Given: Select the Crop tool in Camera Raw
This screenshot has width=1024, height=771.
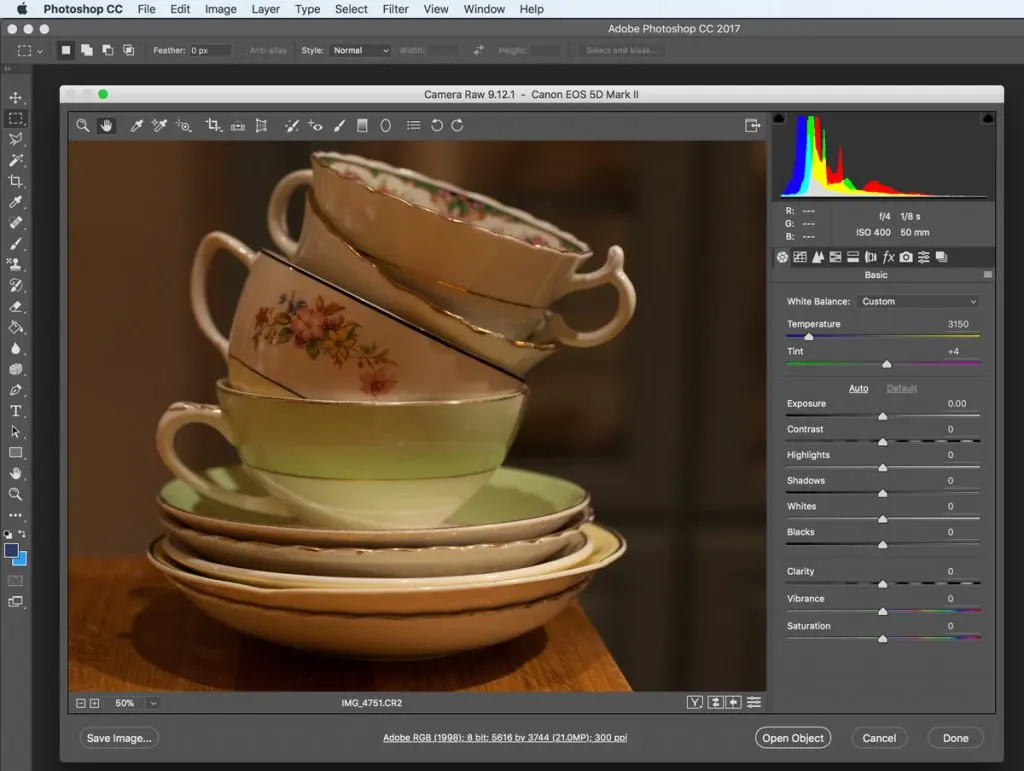Looking at the screenshot, I should point(212,126).
